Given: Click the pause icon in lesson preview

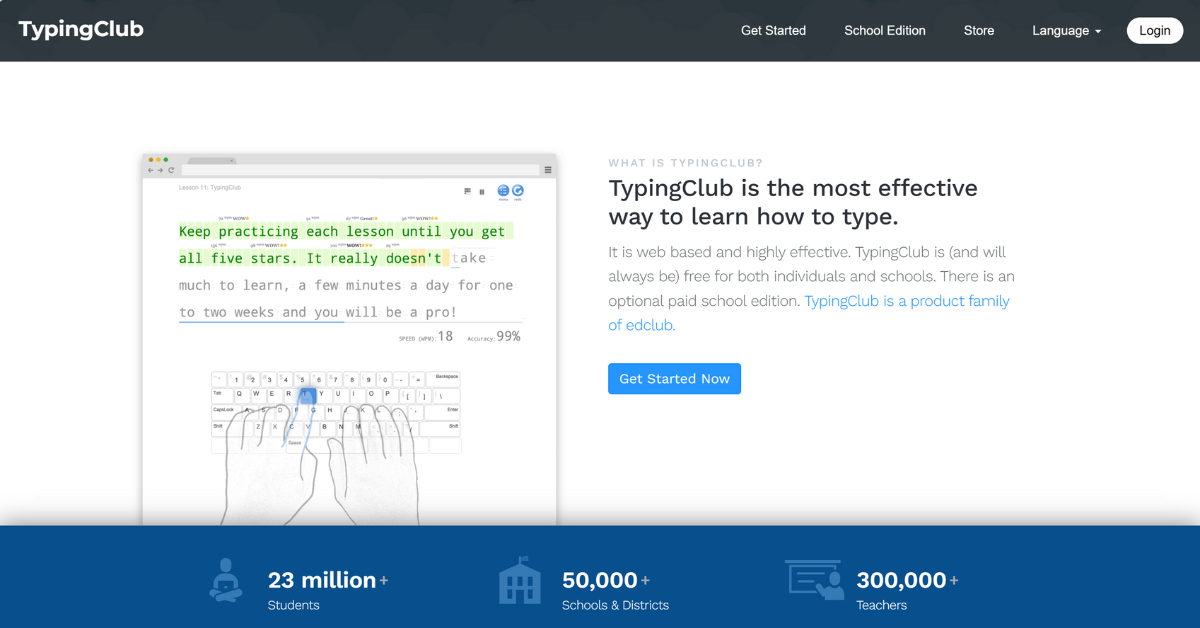Looking at the screenshot, I should click(482, 191).
